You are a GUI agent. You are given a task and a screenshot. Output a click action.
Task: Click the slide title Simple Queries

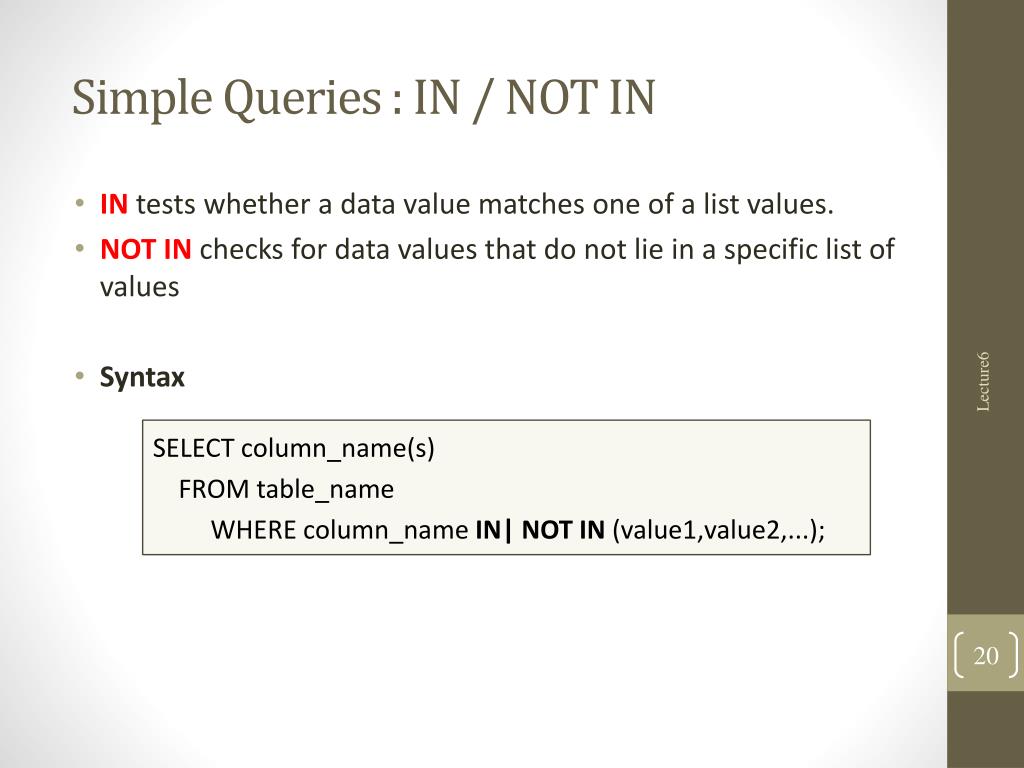tap(225, 99)
